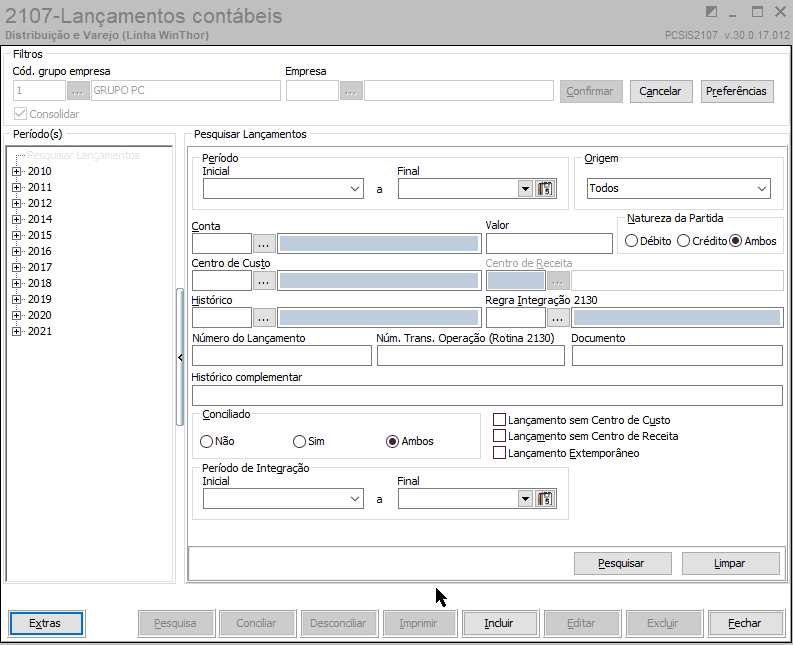Image resolution: width=793 pixels, height=645 pixels.
Task: Open the Origem dropdown showing Todos
Action: pos(762,189)
